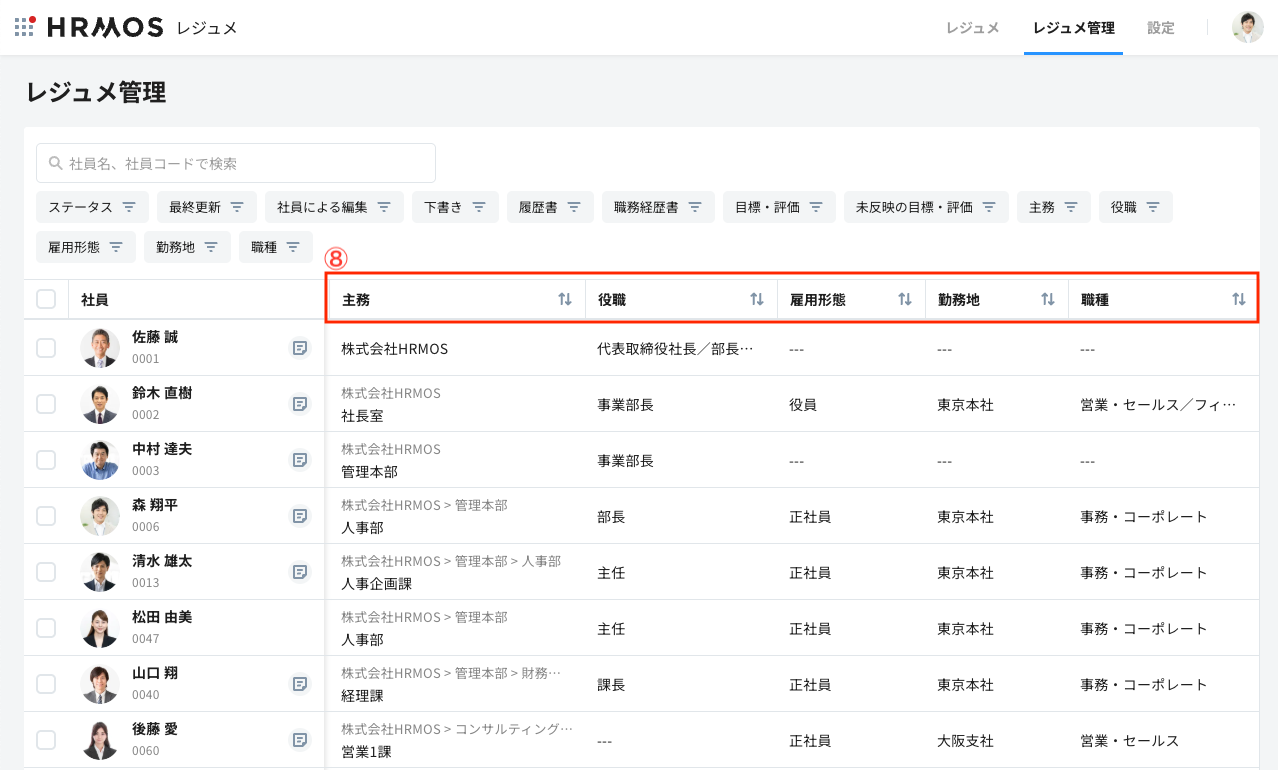This screenshot has width=1278, height=770.
Task: Open the ステータス filter dropdown
Action: click(x=92, y=207)
